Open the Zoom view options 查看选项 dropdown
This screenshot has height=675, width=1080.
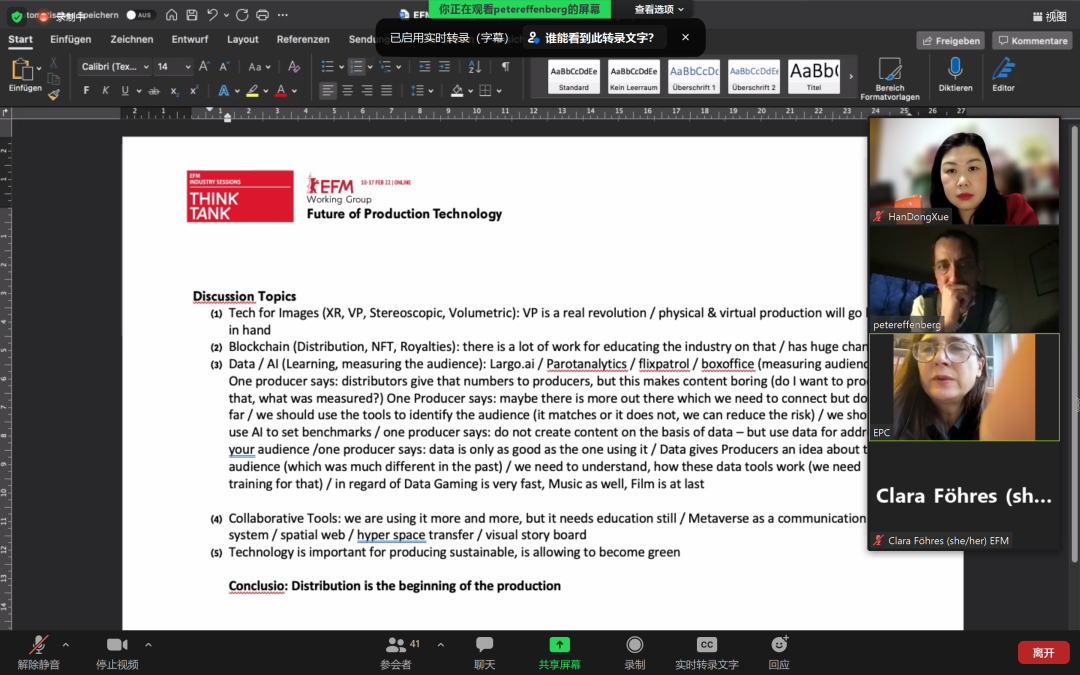coord(659,9)
